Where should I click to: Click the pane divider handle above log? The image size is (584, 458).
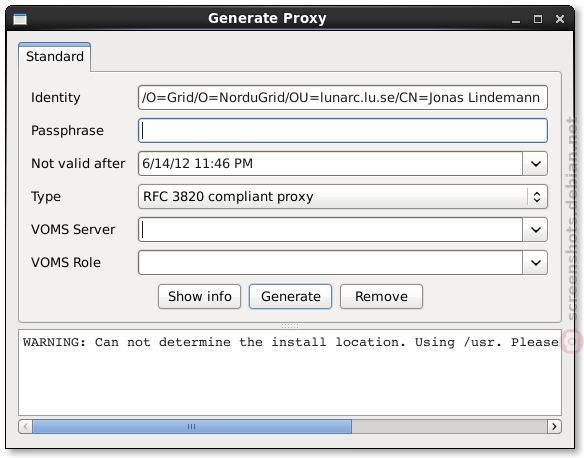[x=290, y=326]
